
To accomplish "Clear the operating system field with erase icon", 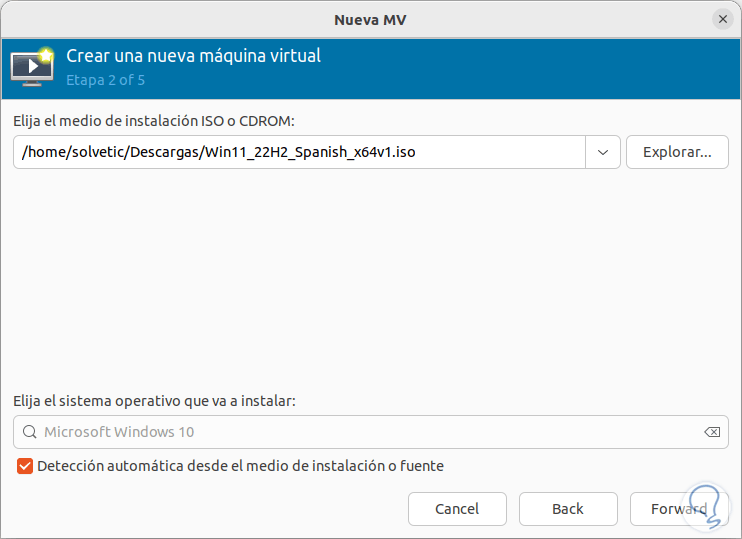I will click(x=712, y=432).
